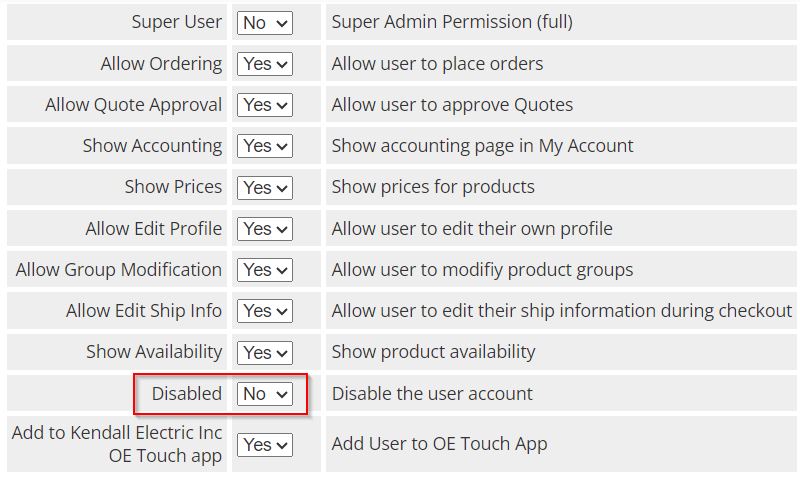Click 'Add to Kendall Electric Inc' label

point(117,434)
